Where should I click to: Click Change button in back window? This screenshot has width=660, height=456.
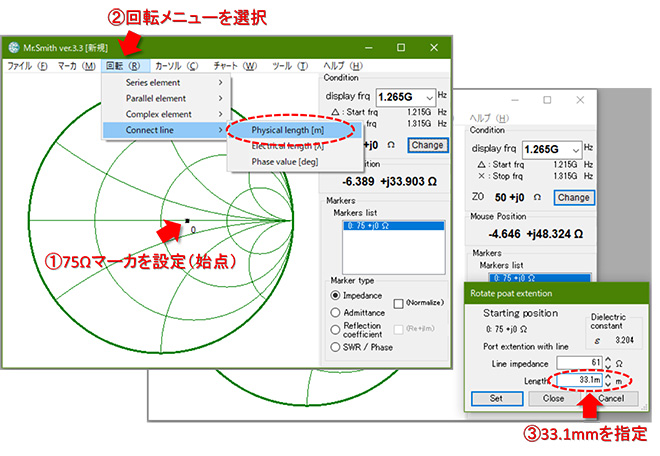pyautogui.click(x=574, y=197)
